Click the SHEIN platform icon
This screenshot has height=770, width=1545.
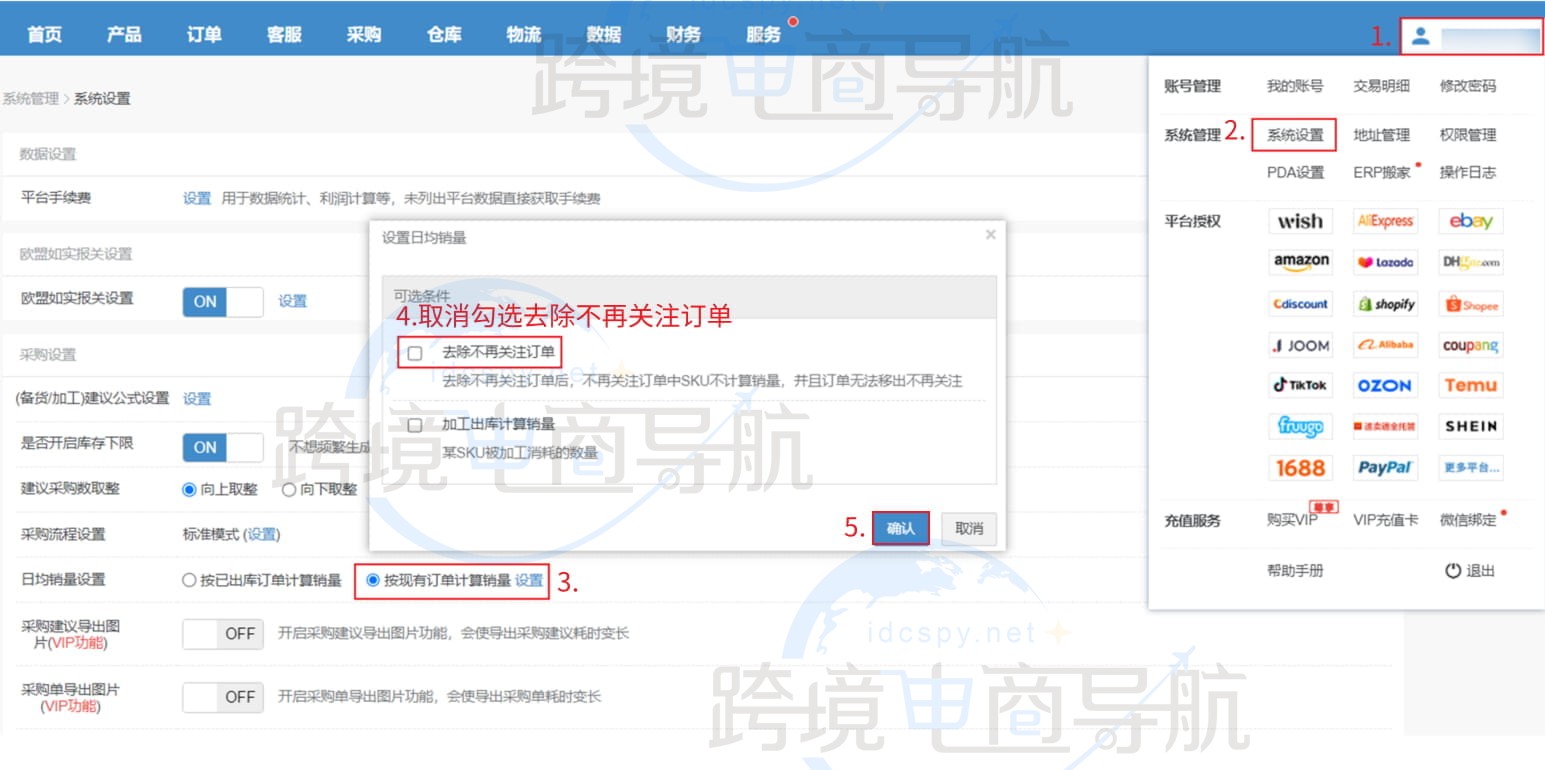click(1470, 426)
